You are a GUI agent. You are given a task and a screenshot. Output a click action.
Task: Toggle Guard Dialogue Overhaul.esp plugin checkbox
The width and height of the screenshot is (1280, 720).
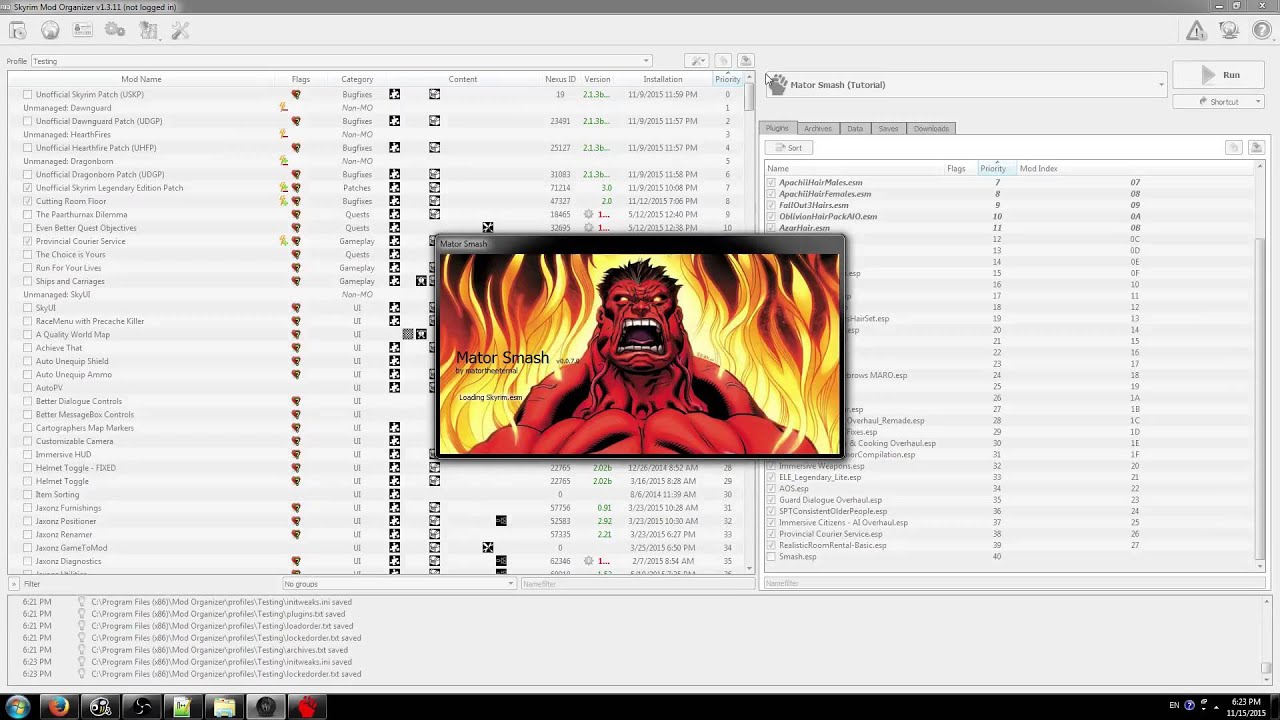[771, 500]
